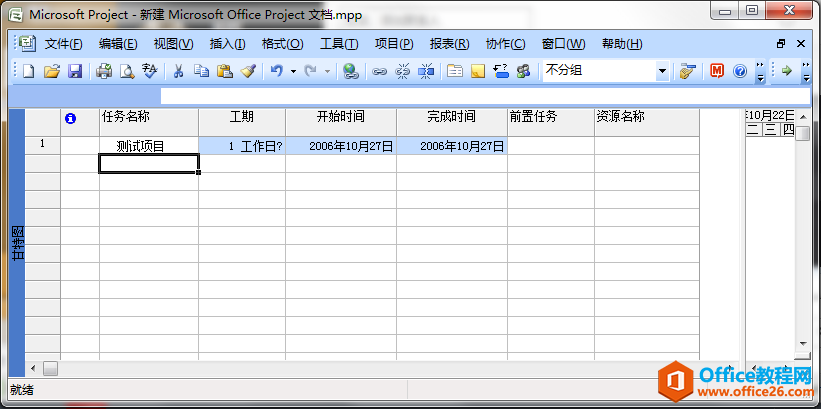Open a file with the folder icon
This screenshot has width=821, height=409.
pos(51,71)
